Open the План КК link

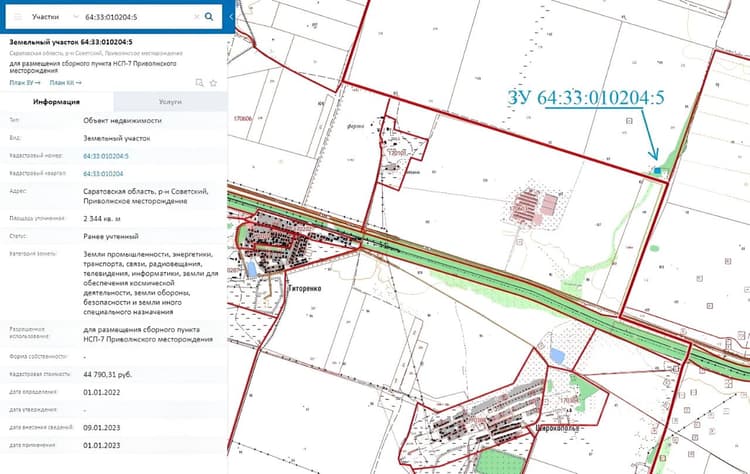(66, 83)
